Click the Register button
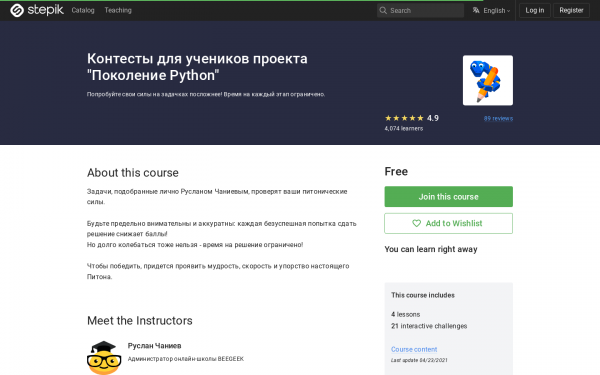 coord(571,10)
